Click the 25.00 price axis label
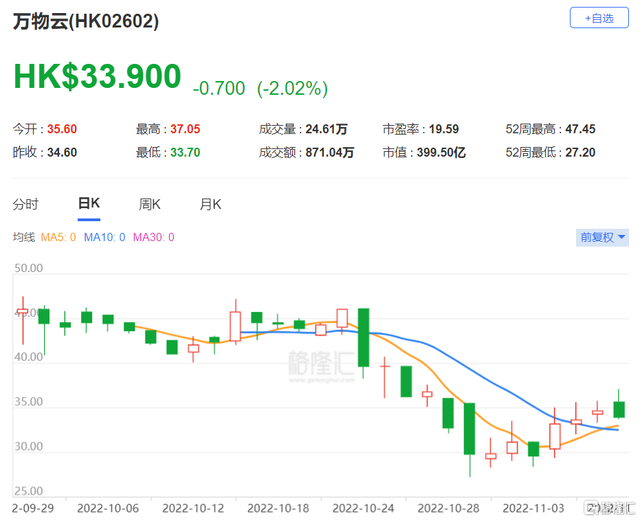The image size is (640, 520). click(x=29, y=491)
